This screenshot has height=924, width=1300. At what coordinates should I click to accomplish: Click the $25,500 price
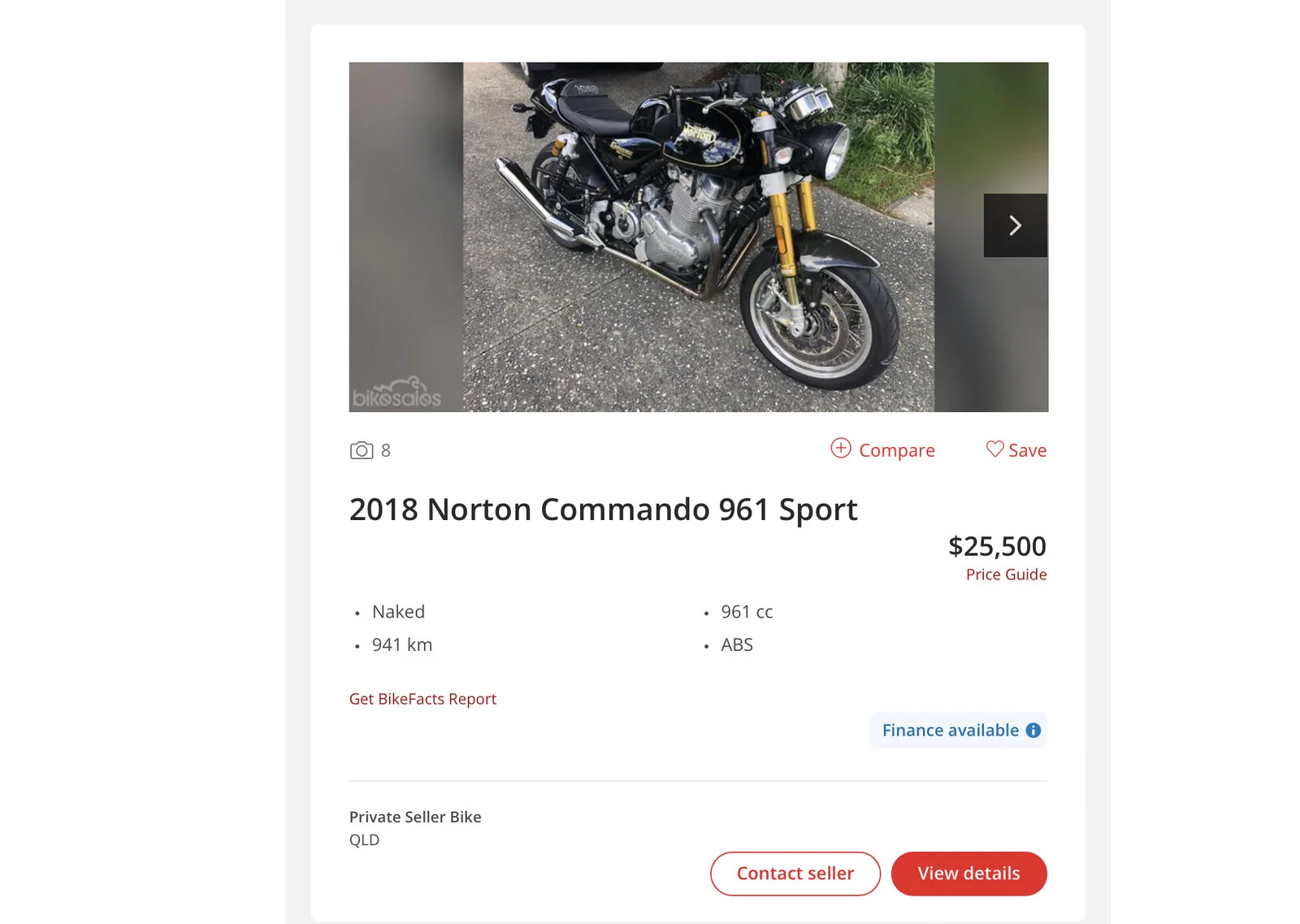point(997,546)
